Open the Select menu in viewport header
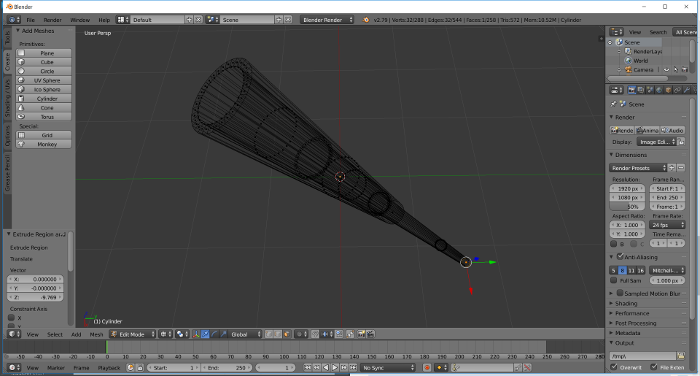The width and height of the screenshot is (700, 376). (x=55, y=334)
